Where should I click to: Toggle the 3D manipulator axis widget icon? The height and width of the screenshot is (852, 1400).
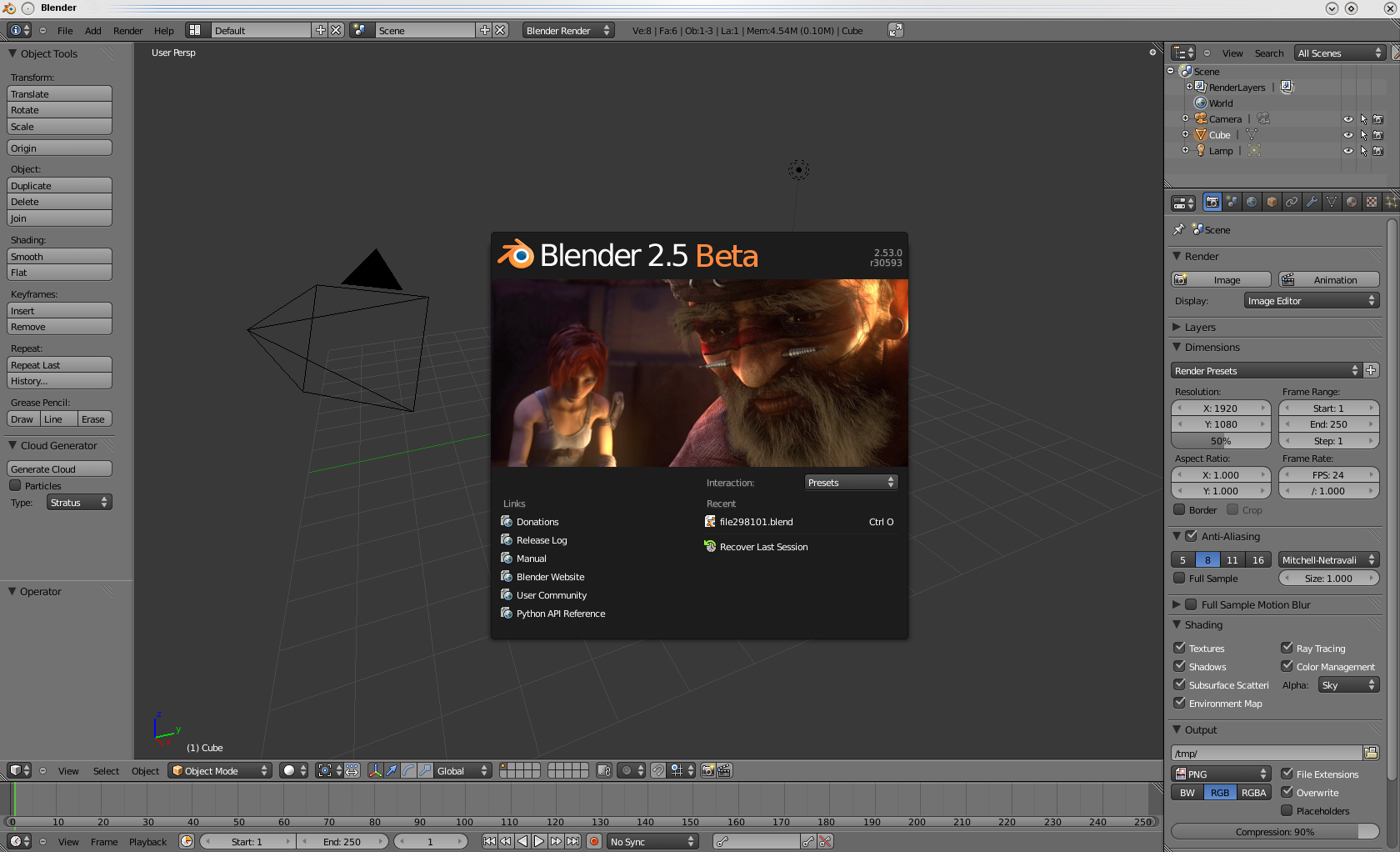376,770
